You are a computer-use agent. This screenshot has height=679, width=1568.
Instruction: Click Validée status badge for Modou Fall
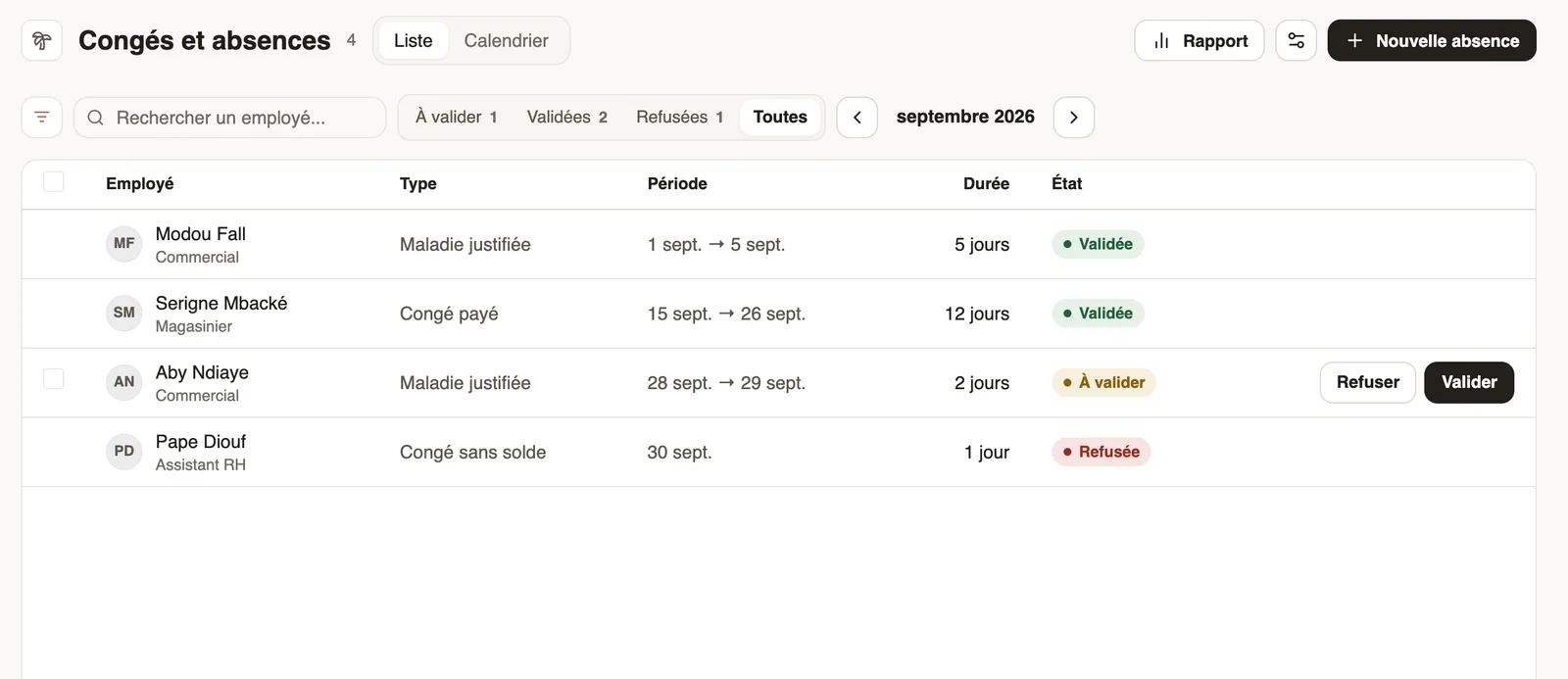[x=1098, y=244]
